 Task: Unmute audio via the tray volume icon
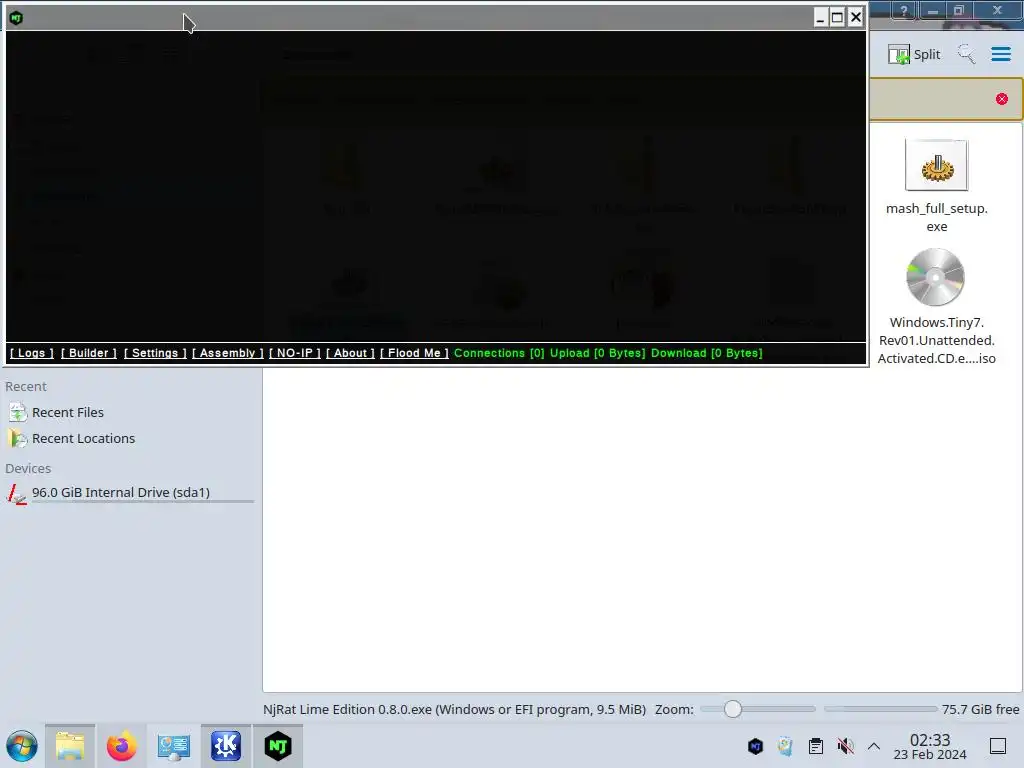tap(846, 746)
